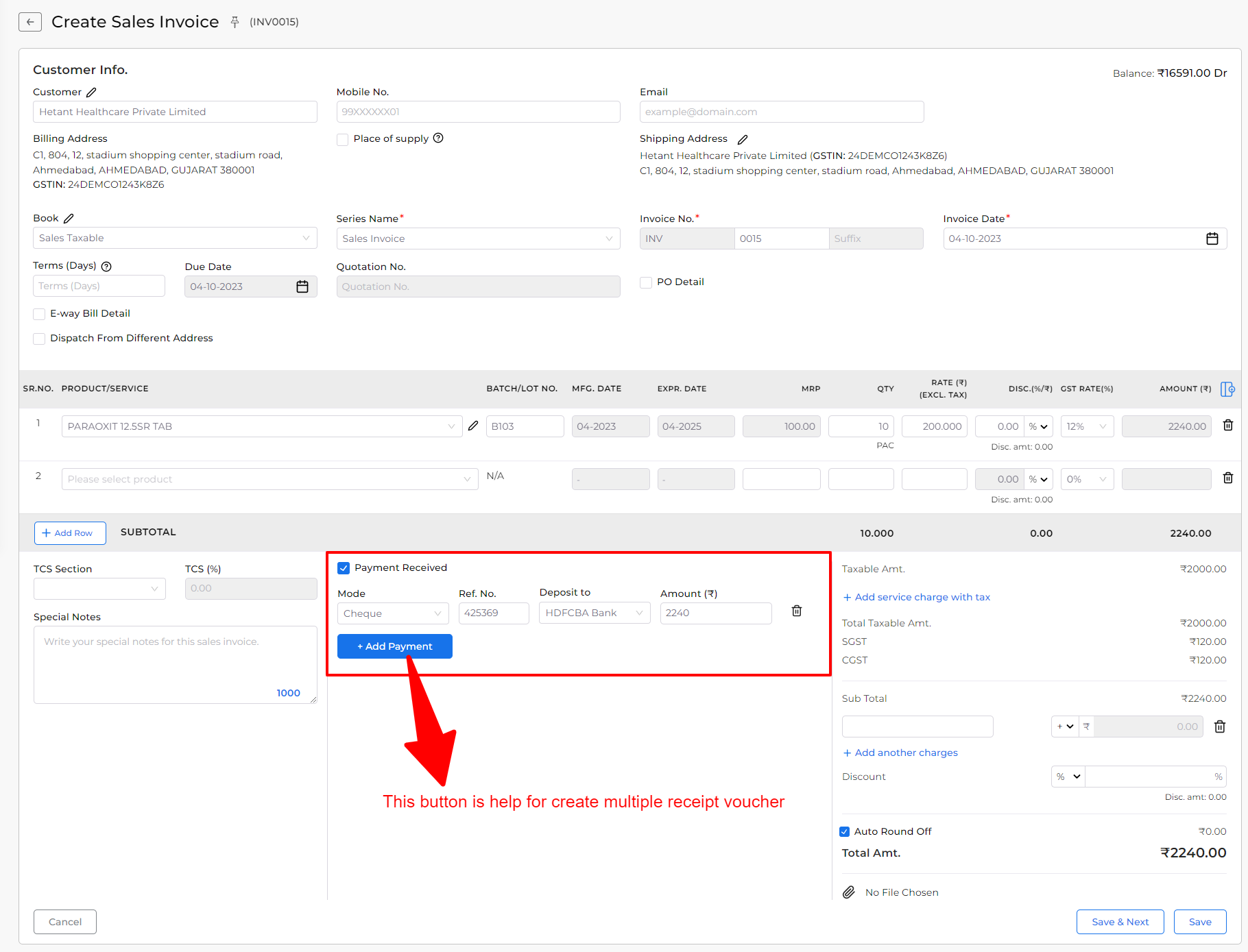Open row 1 discount type dropdown
The width and height of the screenshot is (1248, 952).
pos(1038,426)
